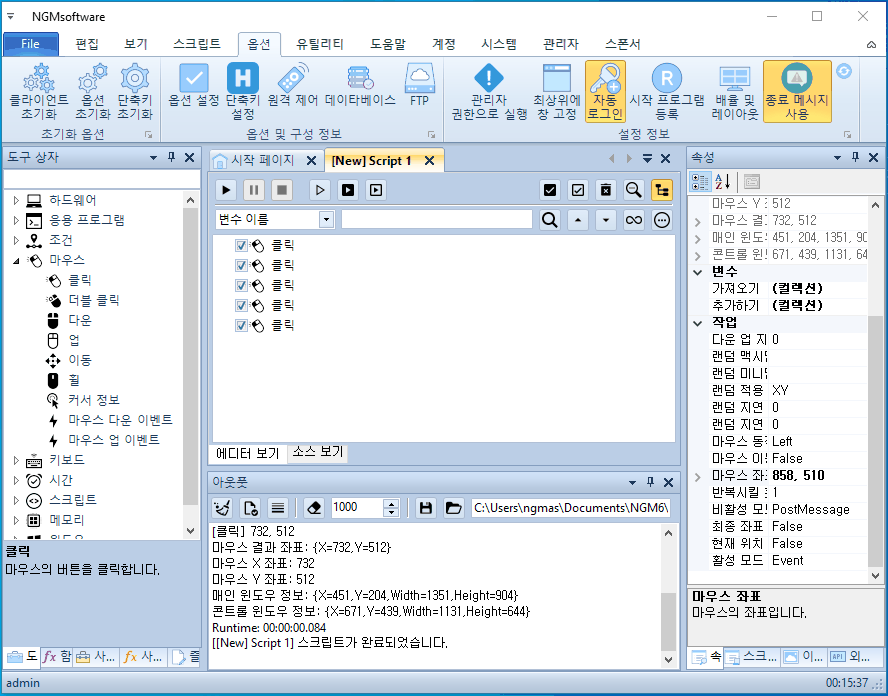
Task: Open the FTP settings icon
Action: click(x=419, y=85)
